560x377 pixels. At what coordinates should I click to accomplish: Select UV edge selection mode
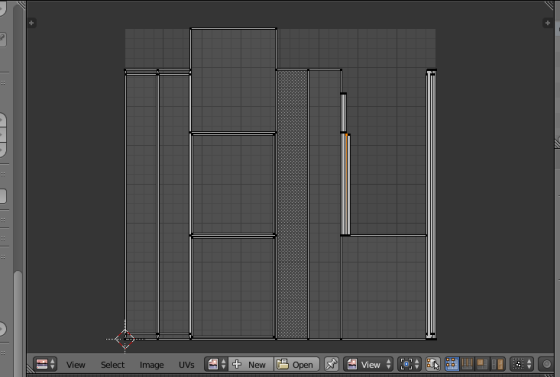click(x=467, y=364)
